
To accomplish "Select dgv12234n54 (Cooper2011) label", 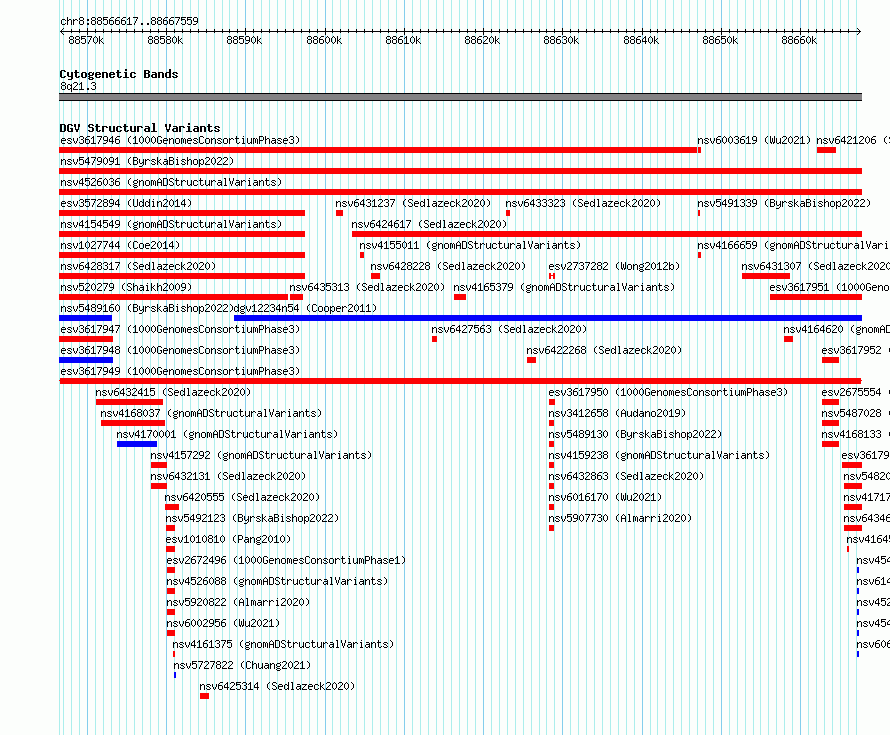I will (305, 308).
